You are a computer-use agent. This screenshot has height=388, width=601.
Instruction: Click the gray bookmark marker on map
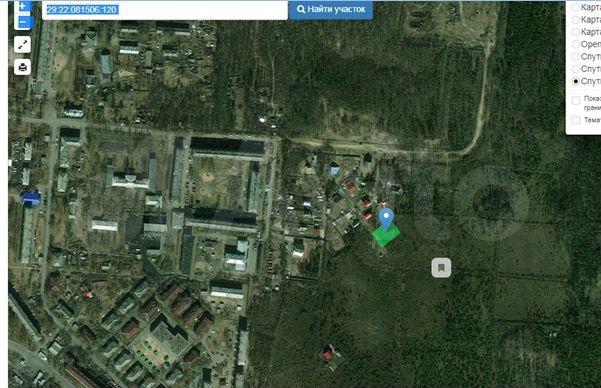[441, 268]
